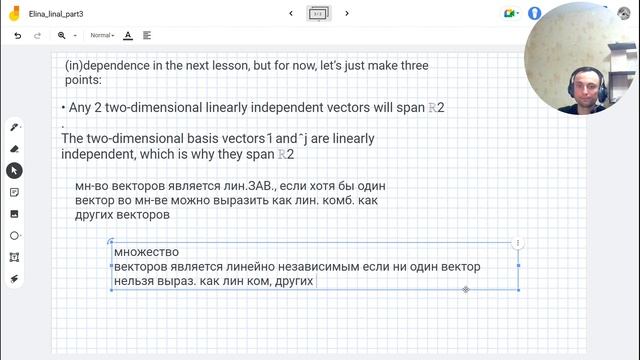Open the Jamboard home logo
This screenshot has height=360, width=640.
14,13
